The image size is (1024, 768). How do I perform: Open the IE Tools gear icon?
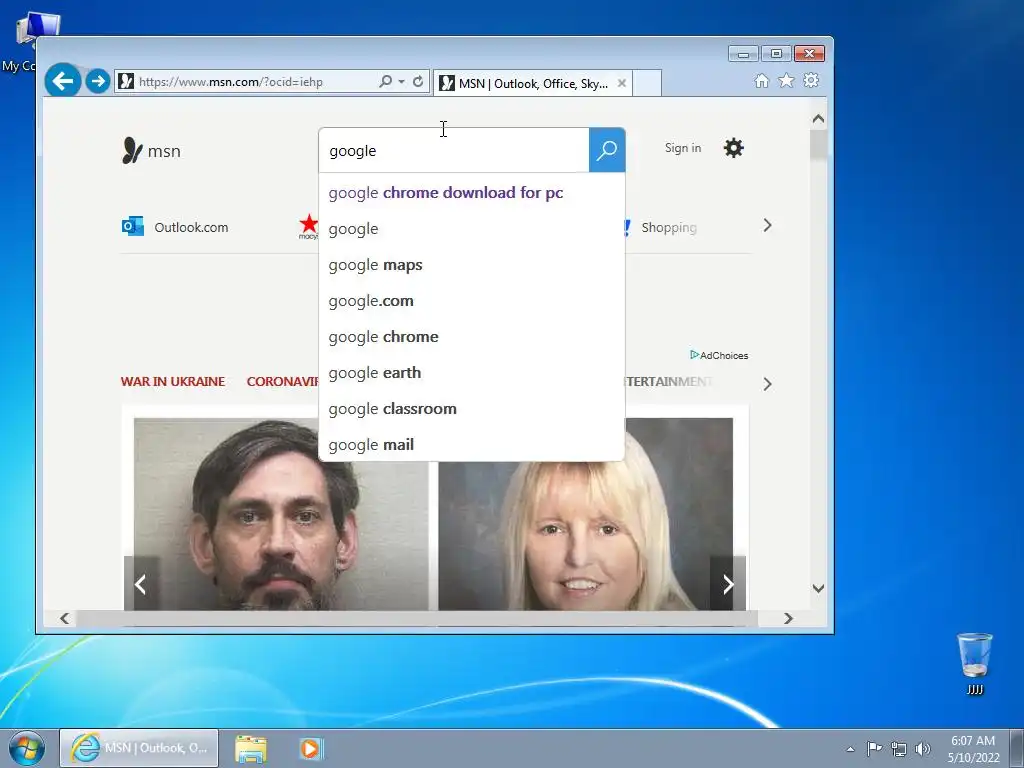pos(811,80)
